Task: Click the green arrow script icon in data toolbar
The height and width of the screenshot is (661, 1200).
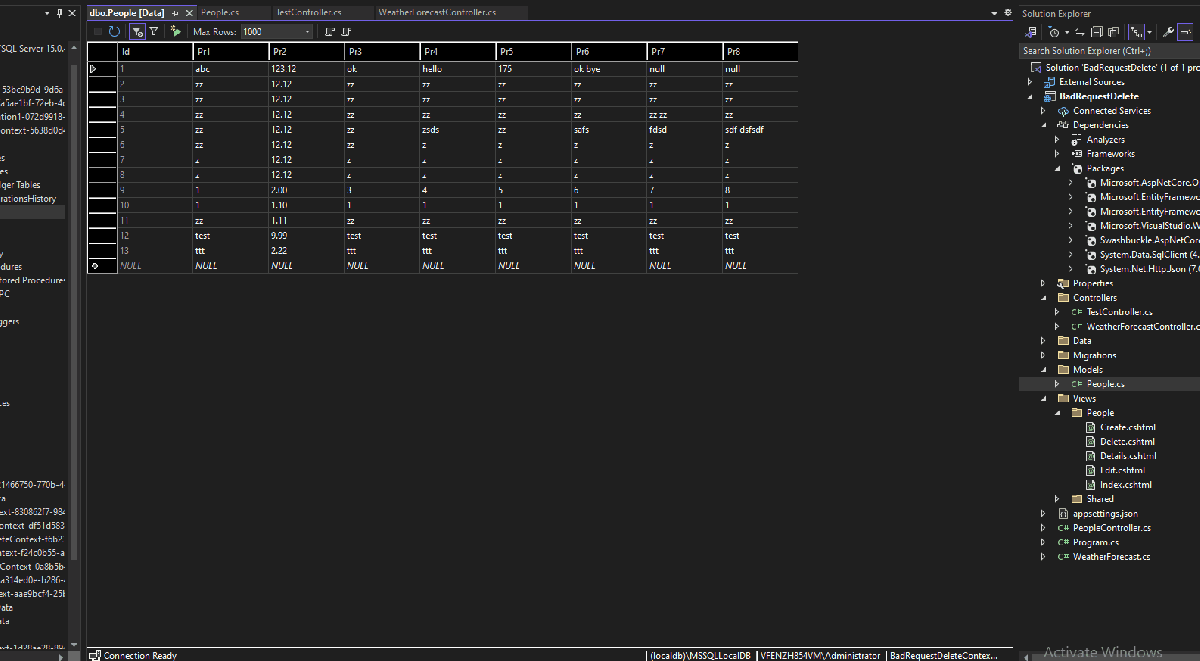Action: coord(175,32)
